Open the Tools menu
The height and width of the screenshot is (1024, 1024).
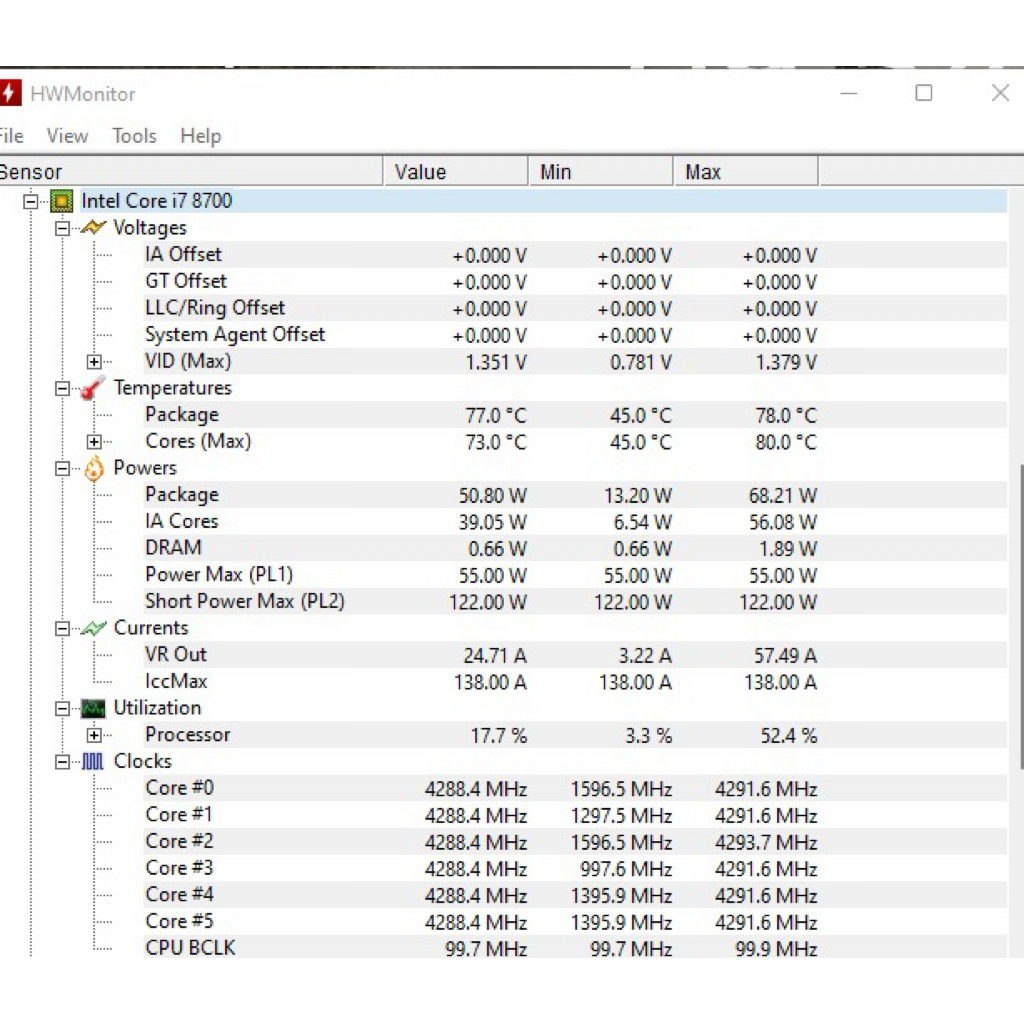click(134, 136)
